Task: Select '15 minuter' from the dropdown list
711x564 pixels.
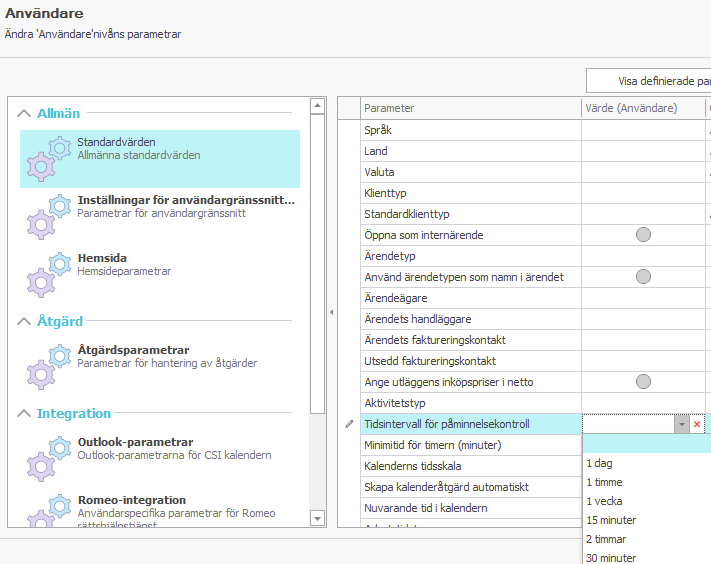Action: 610,520
